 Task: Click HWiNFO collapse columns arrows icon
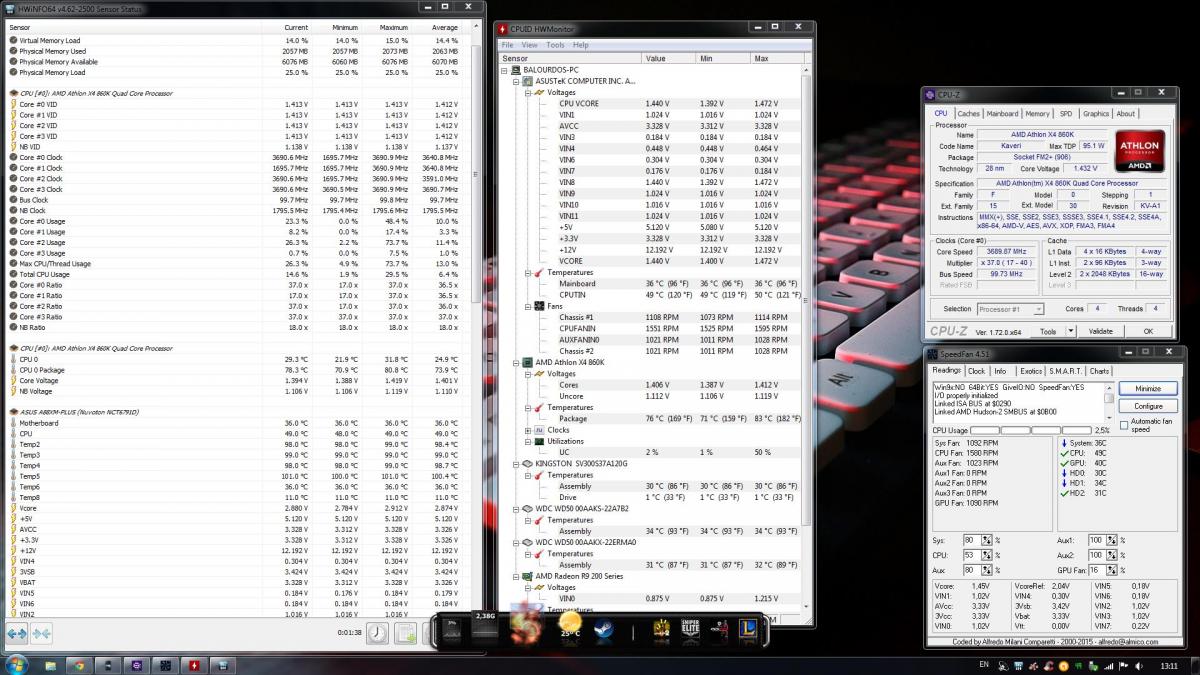click(41, 633)
